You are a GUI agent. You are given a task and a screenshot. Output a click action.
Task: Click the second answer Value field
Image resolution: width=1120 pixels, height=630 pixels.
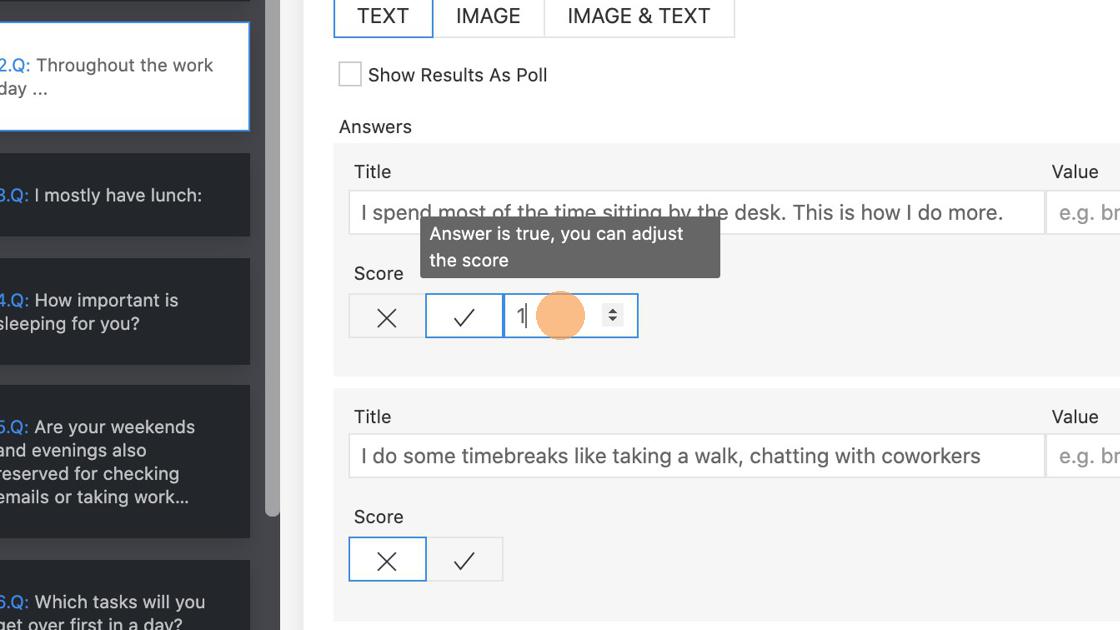pyautogui.click(x=1084, y=457)
